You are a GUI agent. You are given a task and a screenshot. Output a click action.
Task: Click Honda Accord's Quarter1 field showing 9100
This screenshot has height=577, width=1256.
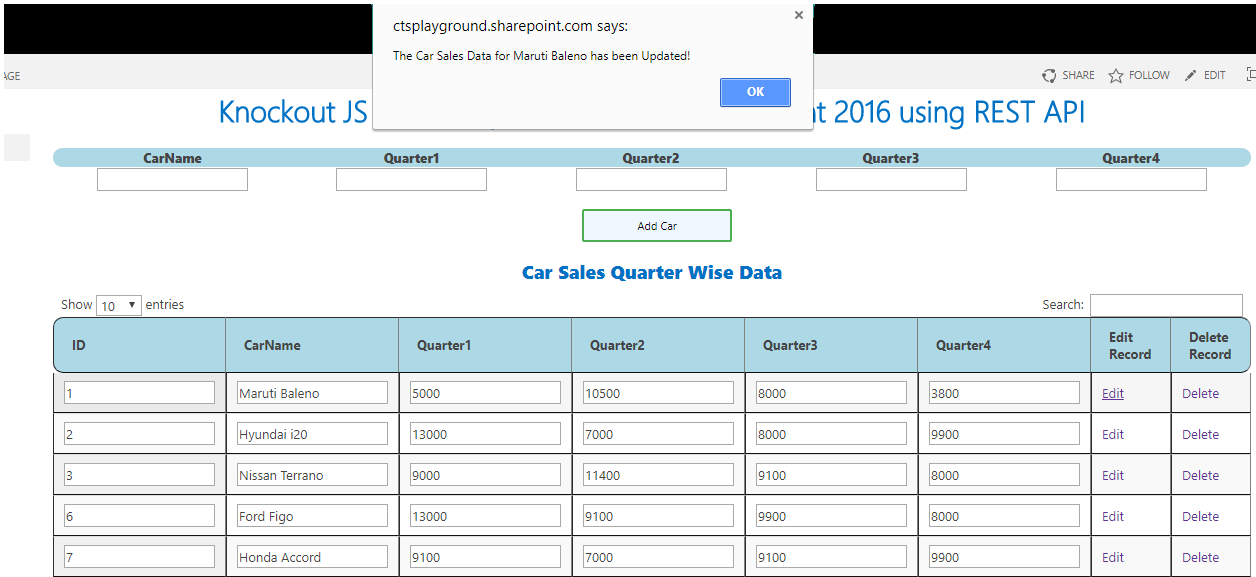pyautogui.click(x=485, y=557)
